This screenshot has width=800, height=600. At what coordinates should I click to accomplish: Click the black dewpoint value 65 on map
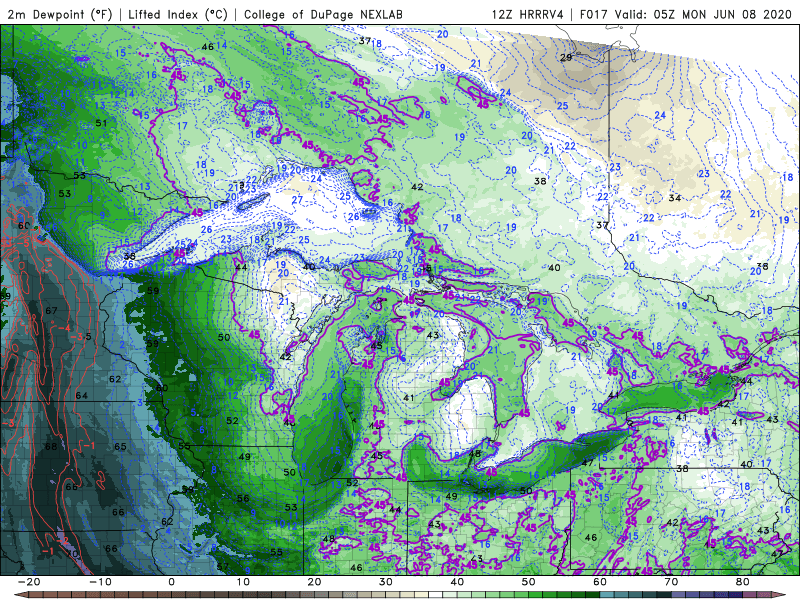(120, 446)
